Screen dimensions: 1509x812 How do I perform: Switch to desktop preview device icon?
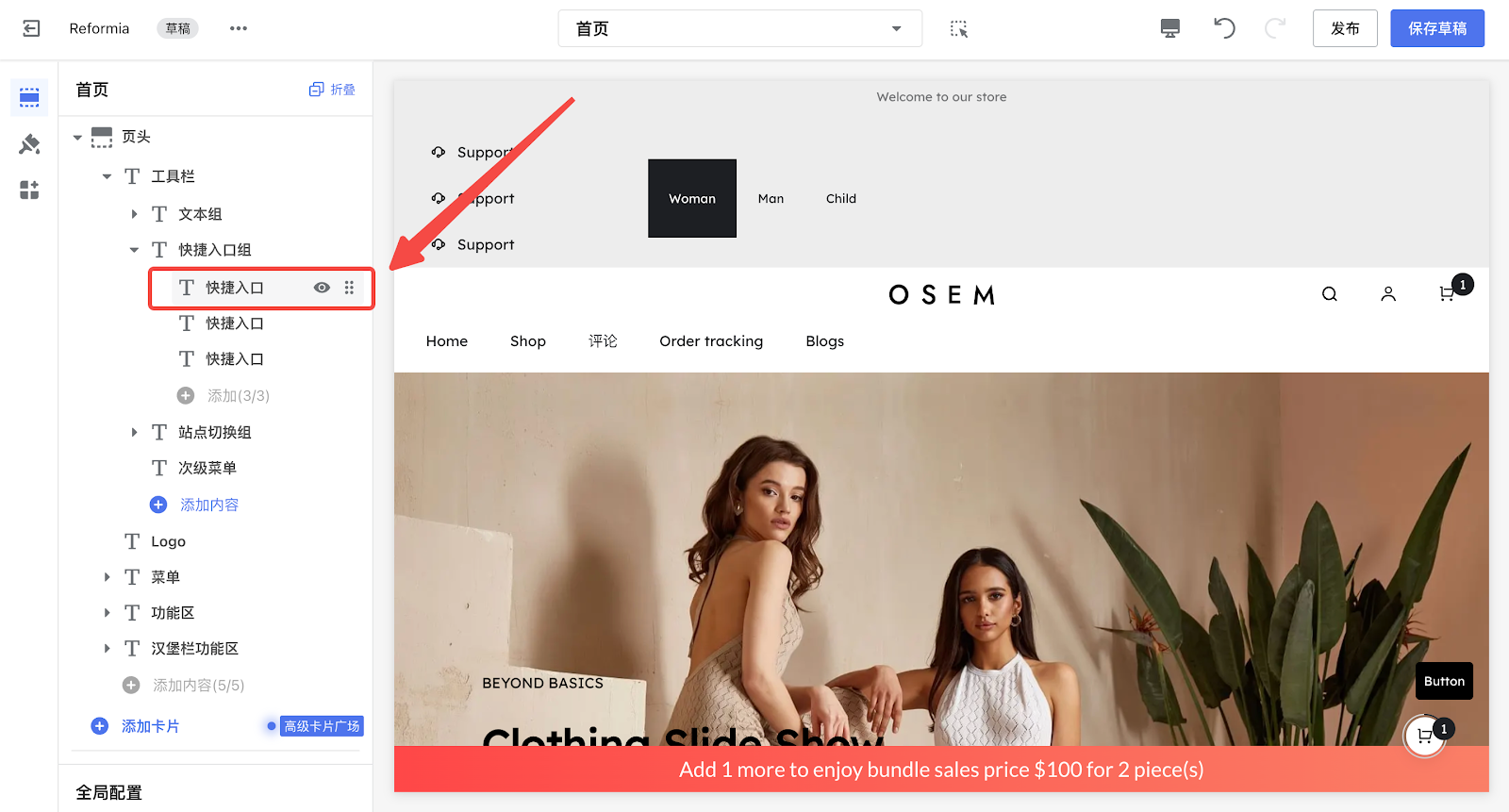(1170, 28)
